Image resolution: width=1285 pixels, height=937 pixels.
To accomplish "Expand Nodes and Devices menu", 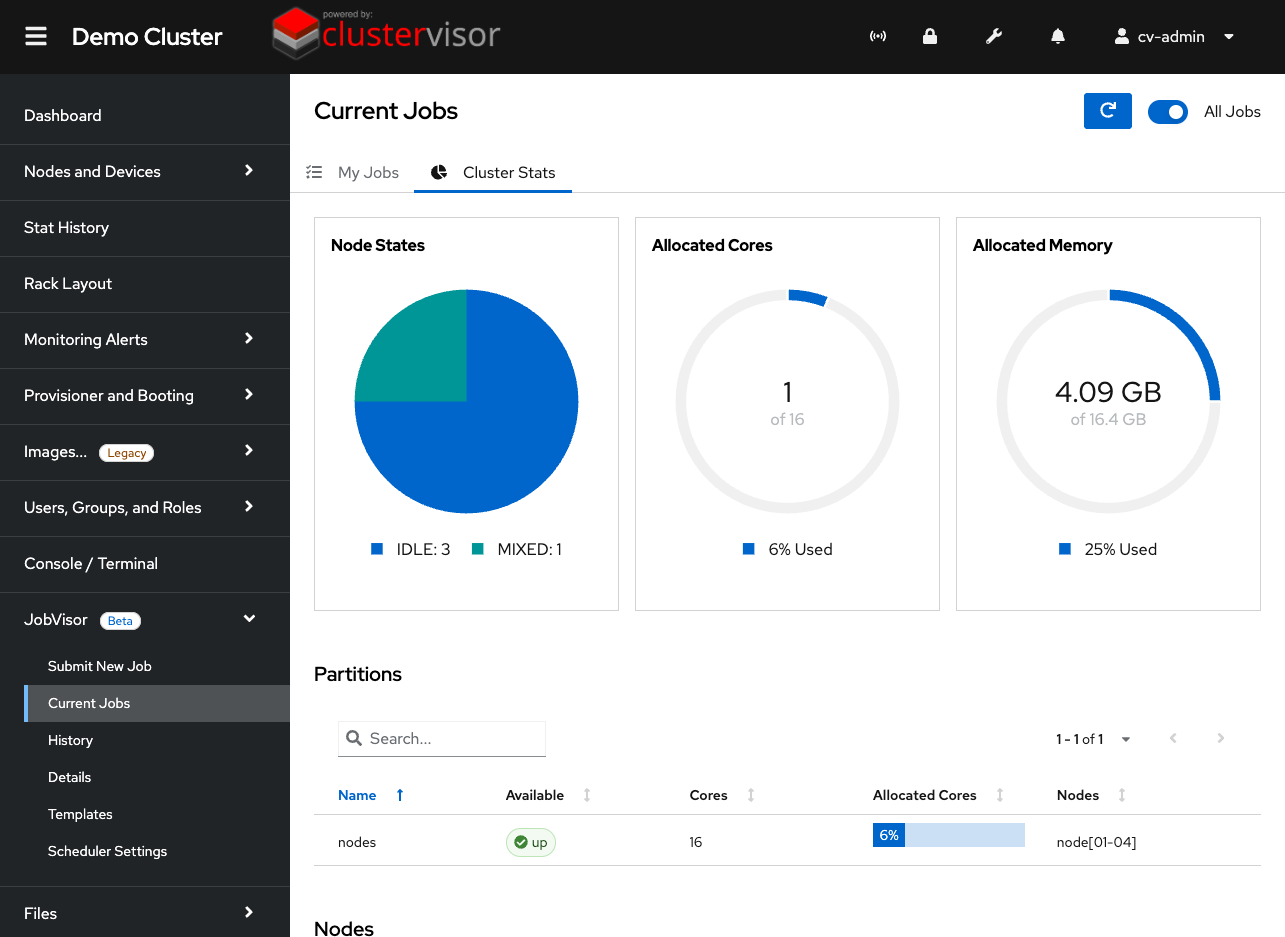I will [x=145, y=172].
